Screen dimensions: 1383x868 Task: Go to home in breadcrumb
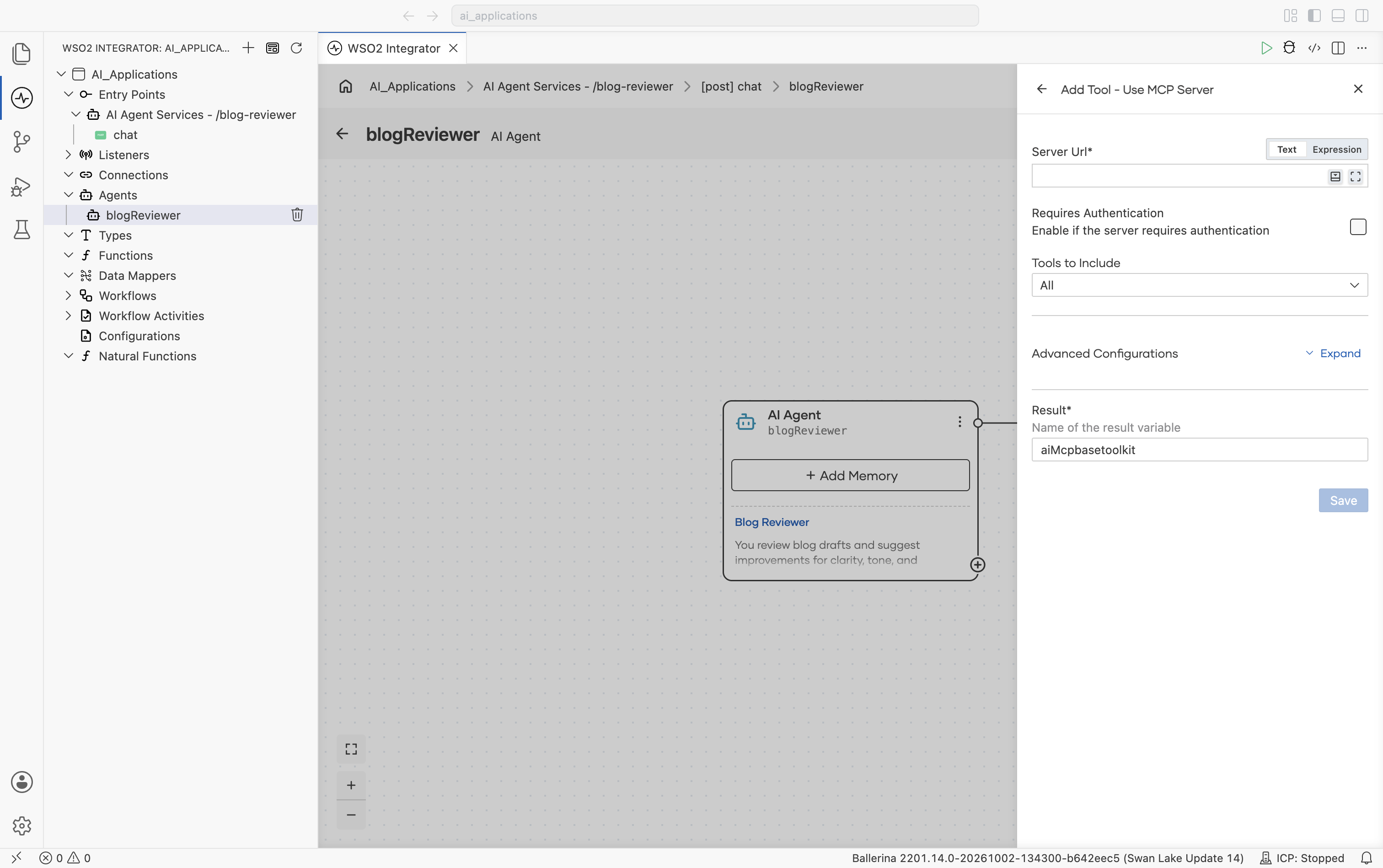coord(346,86)
